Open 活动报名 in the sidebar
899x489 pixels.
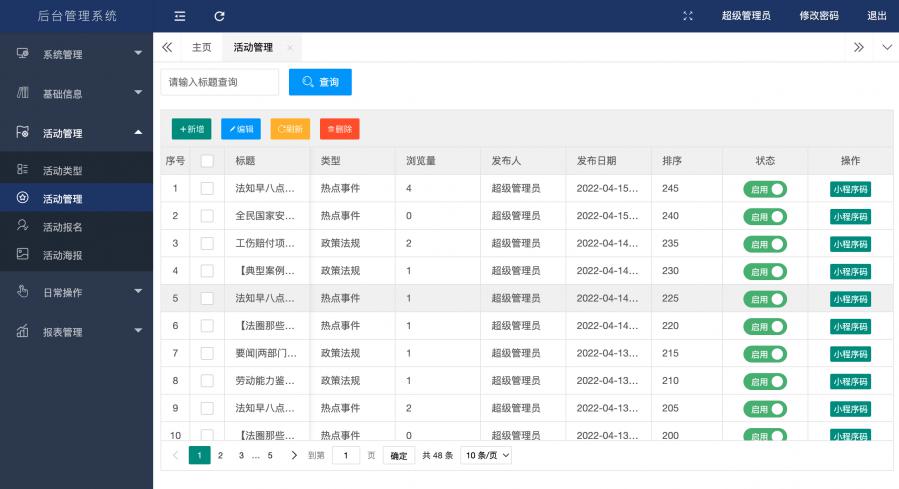coord(62,227)
